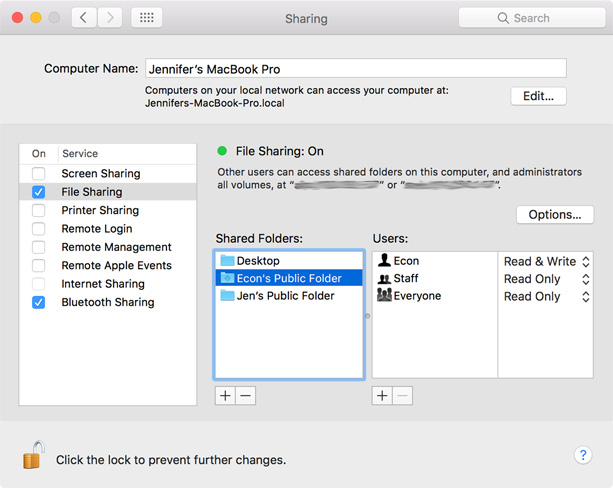Click Jennifers-MacBook-Pro.local address text
Image resolution: width=613 pixels, height=488 pixels.
click(x=215, y=103)
